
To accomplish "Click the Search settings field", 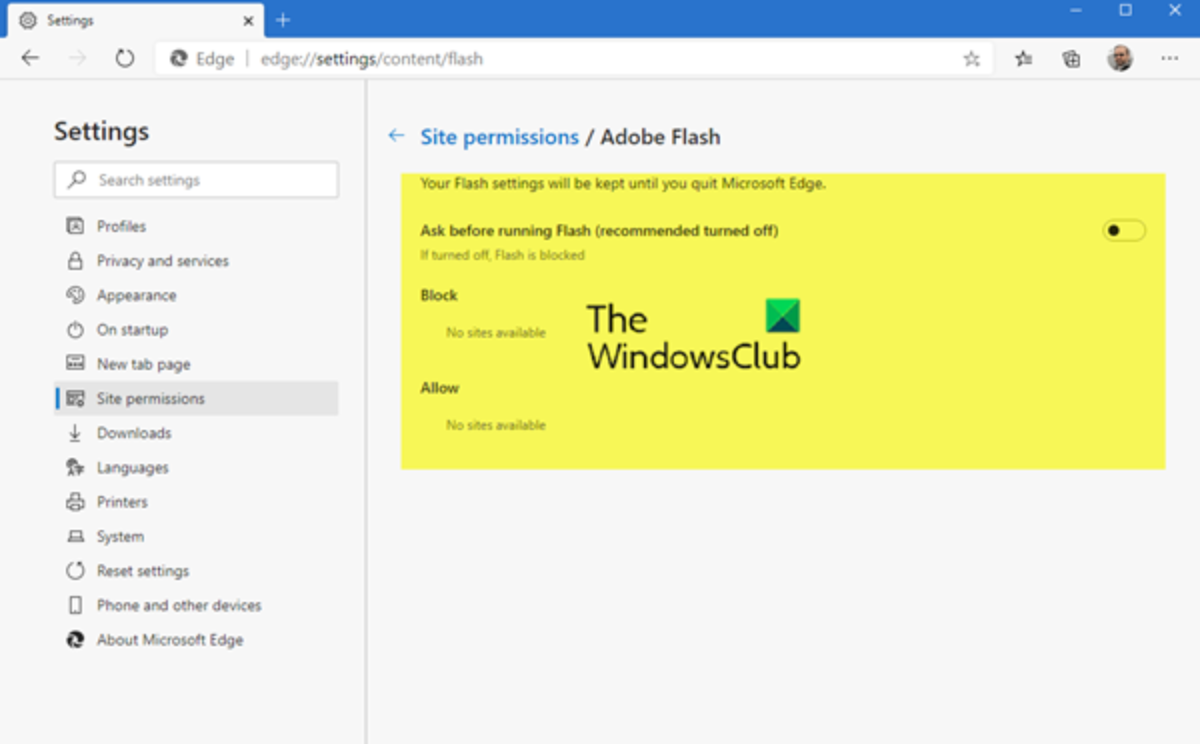I will (x=196, y=180).
